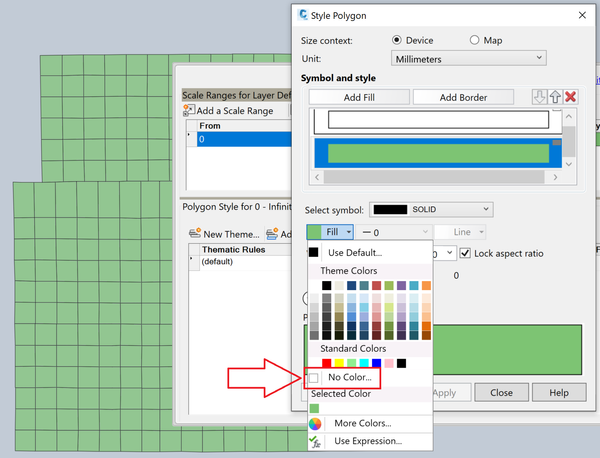Click Add a Scale Range icon
This screenshot has height=458, width=600.
coord(189,111)
